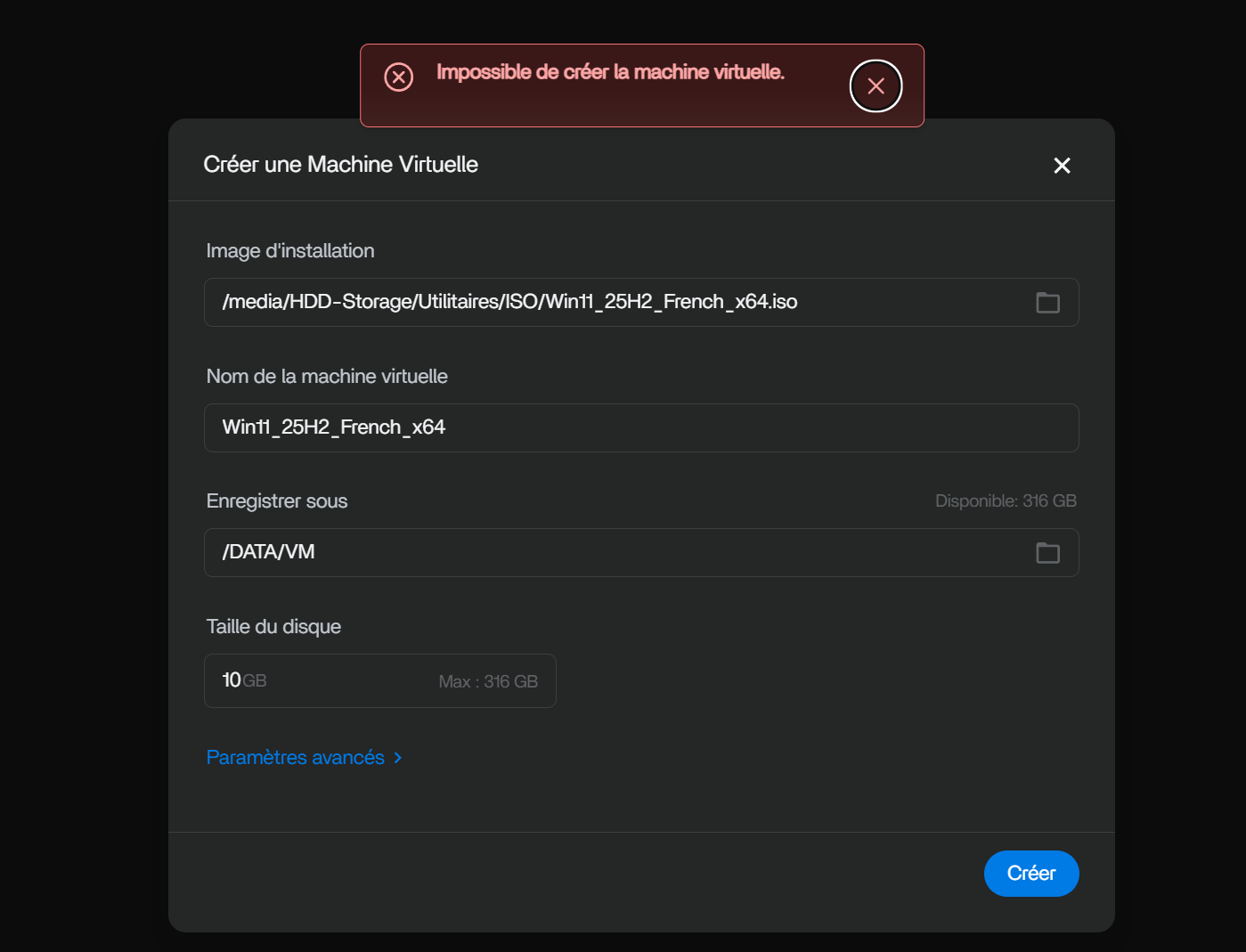Open the folder picker for Enregistrer sous
The height and width of the screenshot is (952, 1246).
click(x=1047, y=553)
